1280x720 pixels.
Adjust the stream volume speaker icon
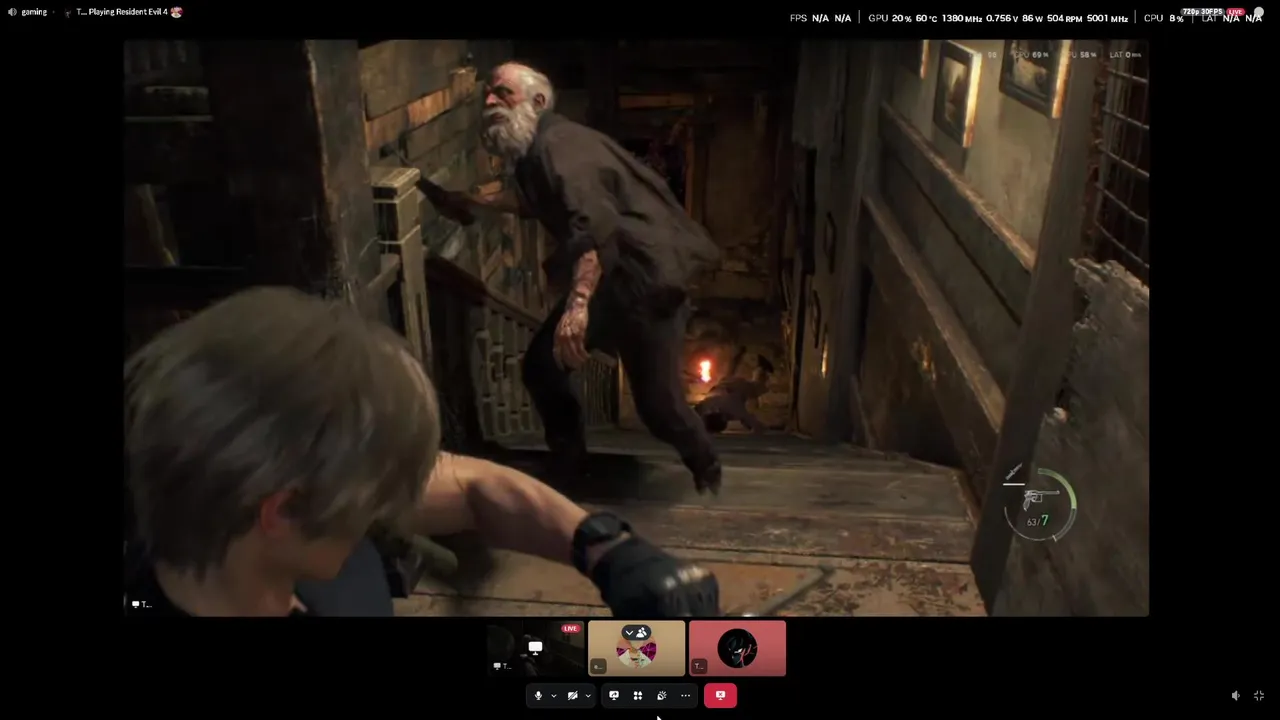[1236, 696]
